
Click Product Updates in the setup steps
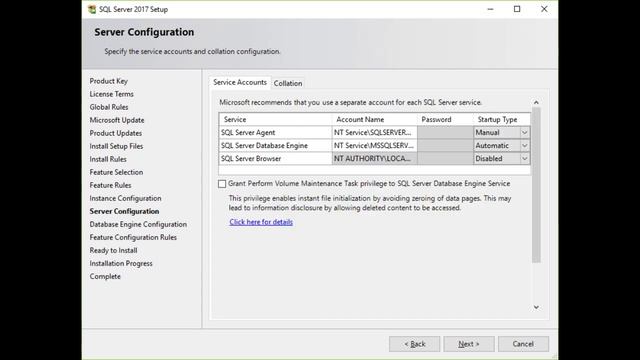point(116,133)
